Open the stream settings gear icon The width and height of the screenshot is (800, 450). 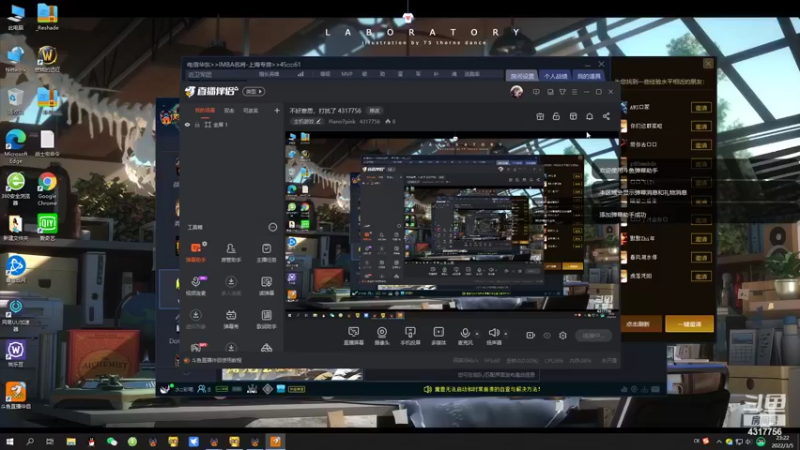coord(563,335)
